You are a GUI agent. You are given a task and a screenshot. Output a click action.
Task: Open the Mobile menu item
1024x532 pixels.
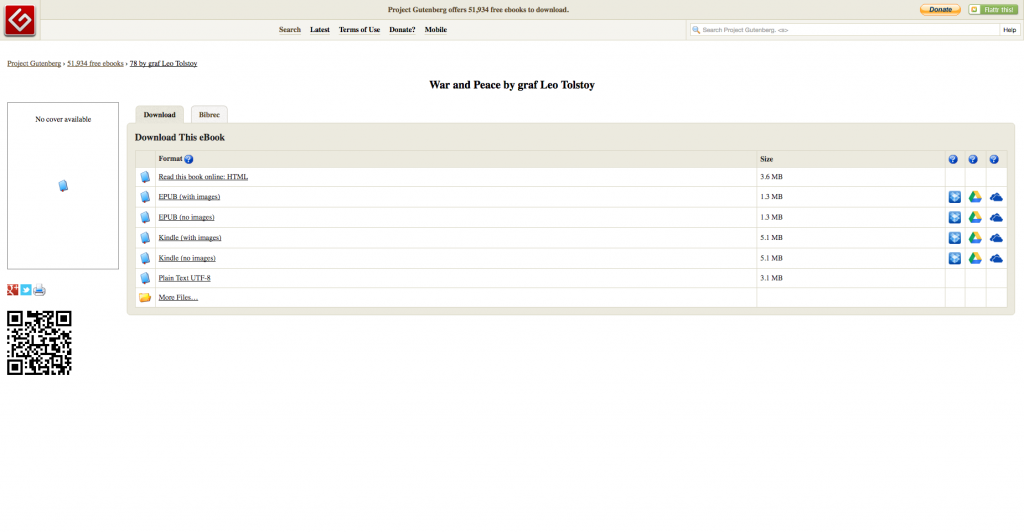436,29
